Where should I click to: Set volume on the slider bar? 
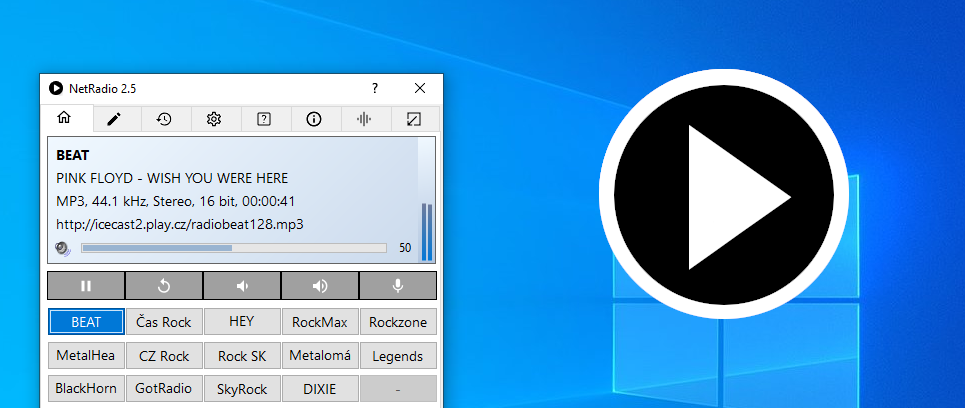234,248
